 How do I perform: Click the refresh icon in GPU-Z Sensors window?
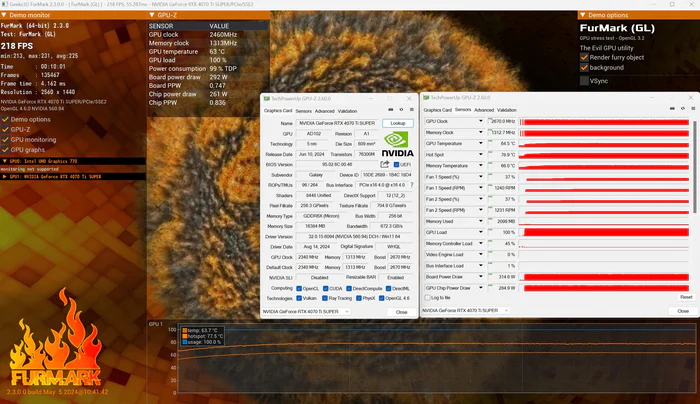(683, 108)
